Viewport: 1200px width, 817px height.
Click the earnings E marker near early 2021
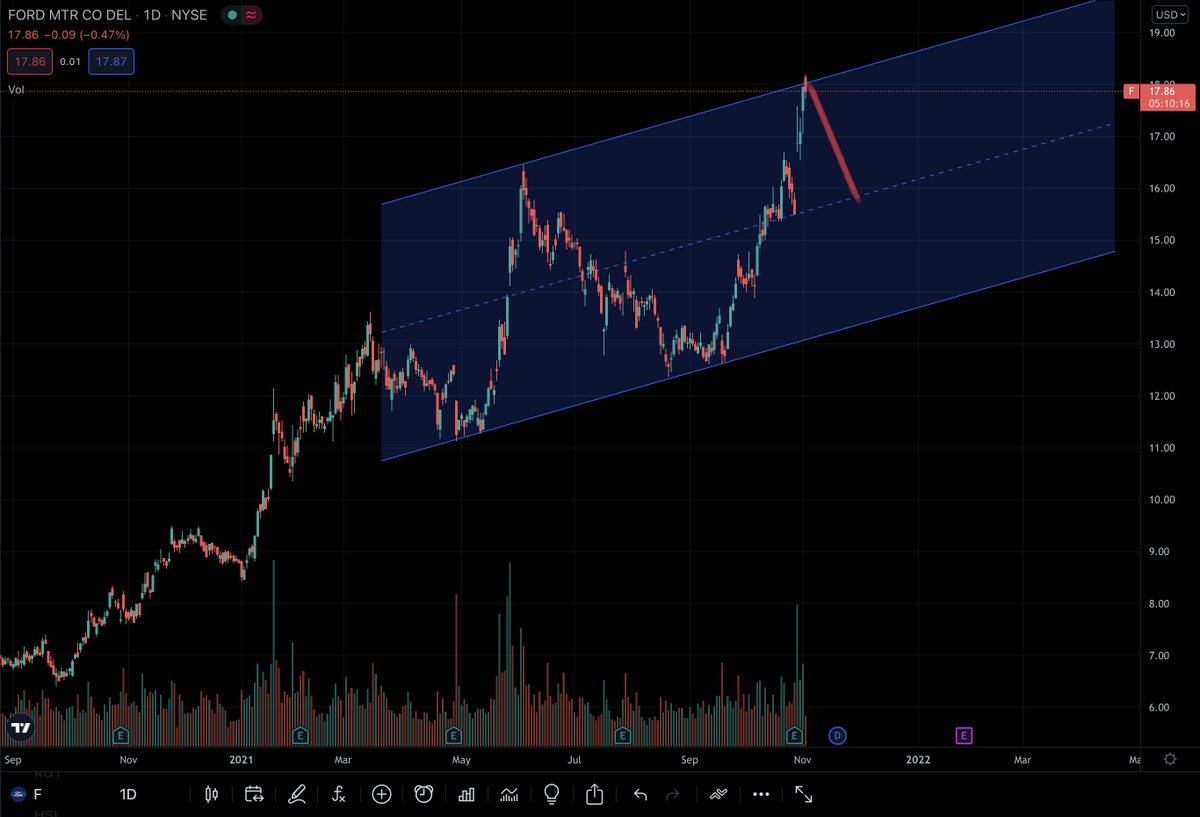[299, 736]
